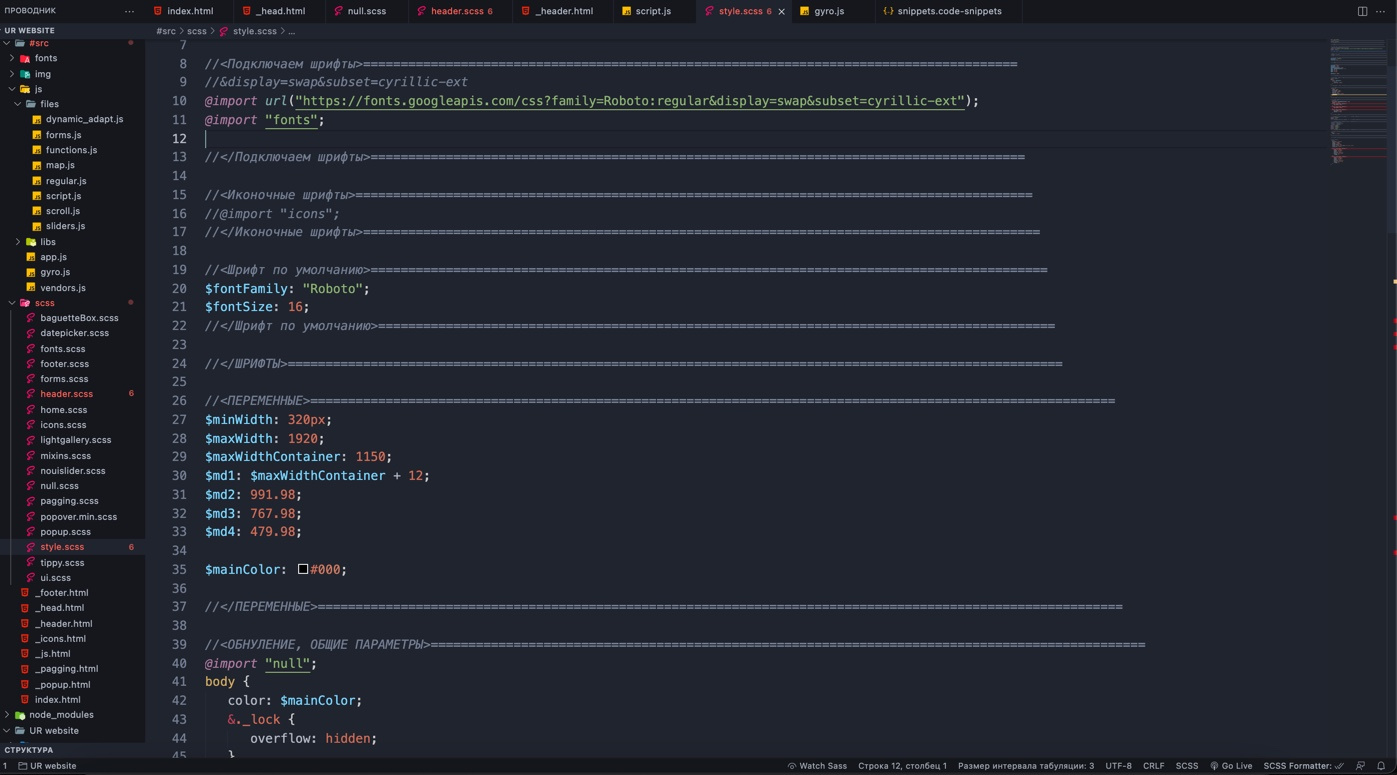Open vendors.js file

[x=63, y=288]
